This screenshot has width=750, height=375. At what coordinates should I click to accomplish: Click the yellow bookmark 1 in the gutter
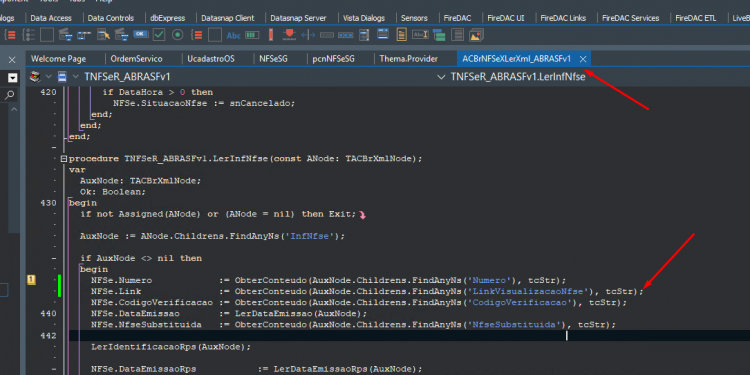click(32, 280)
